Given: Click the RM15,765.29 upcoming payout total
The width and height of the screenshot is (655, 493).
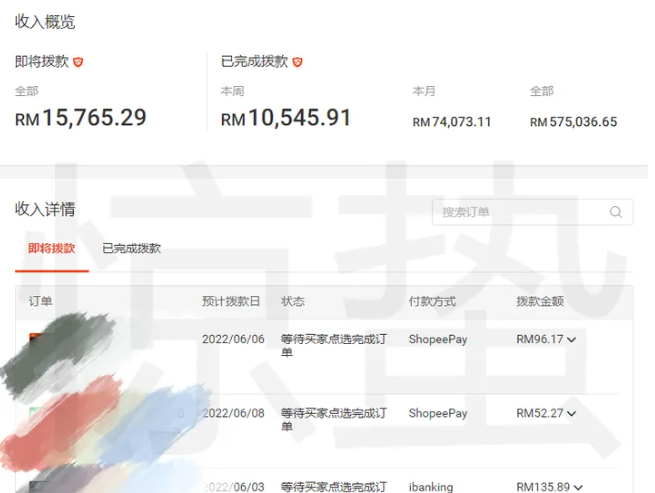Looking at the screenshot, I should [x=80, y=118].
